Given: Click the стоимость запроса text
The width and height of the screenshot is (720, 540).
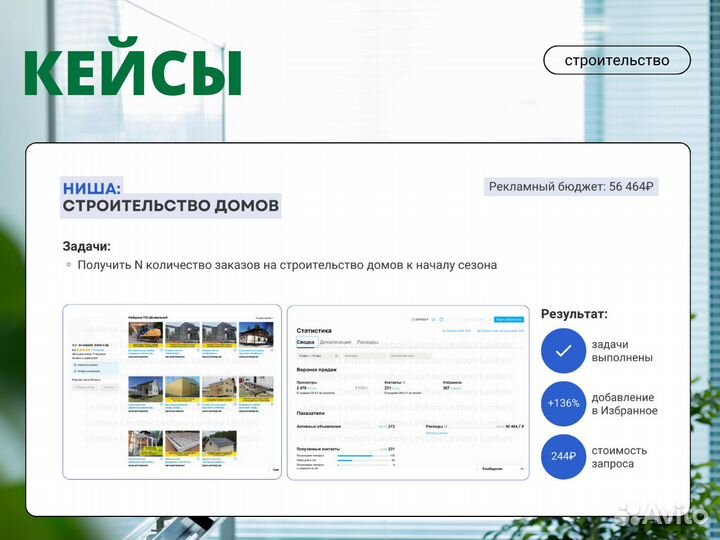Looking at the screenshot, I should click(619, 457).
